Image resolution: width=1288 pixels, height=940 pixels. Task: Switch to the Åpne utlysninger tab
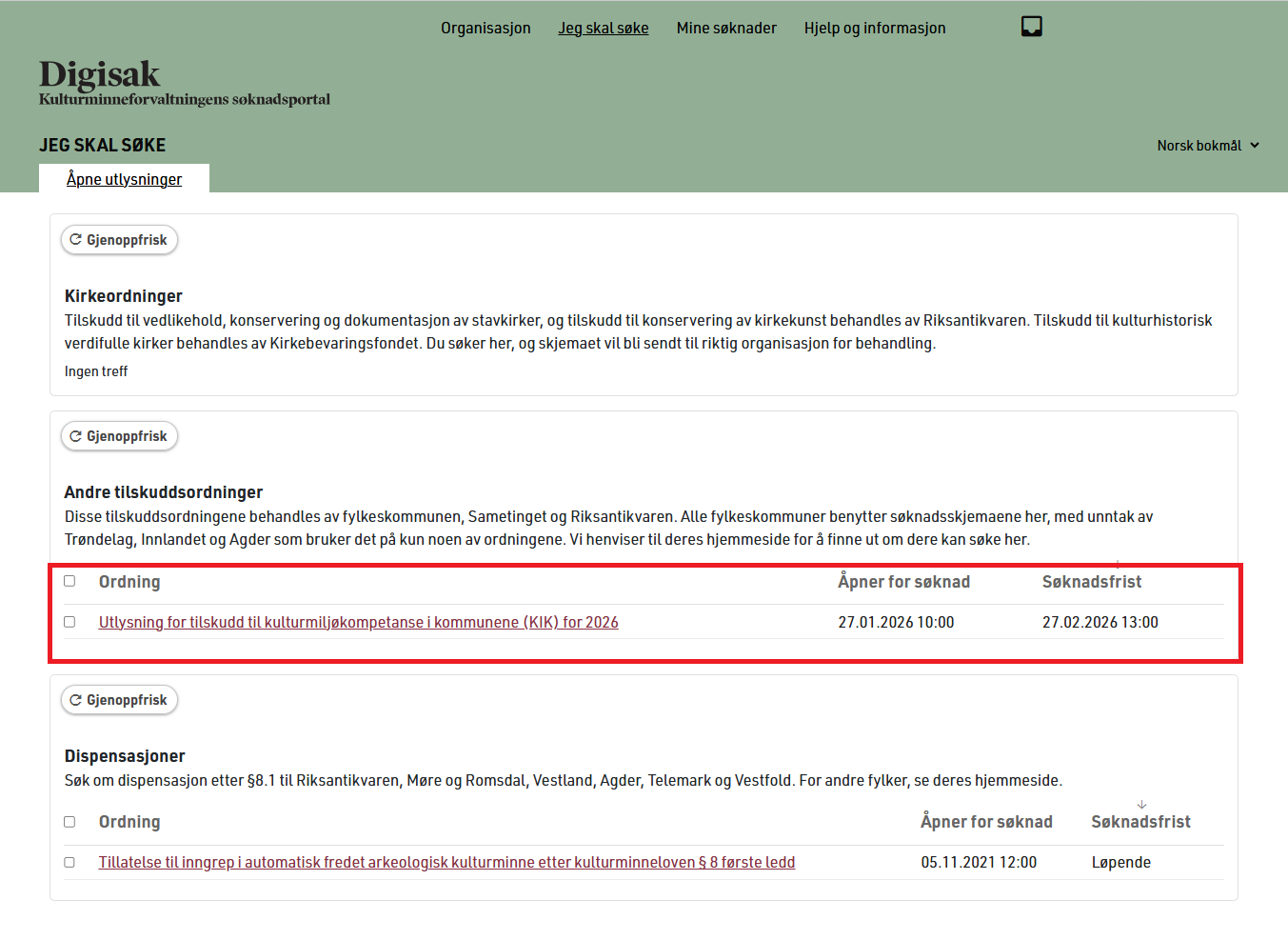coord(124,178)
